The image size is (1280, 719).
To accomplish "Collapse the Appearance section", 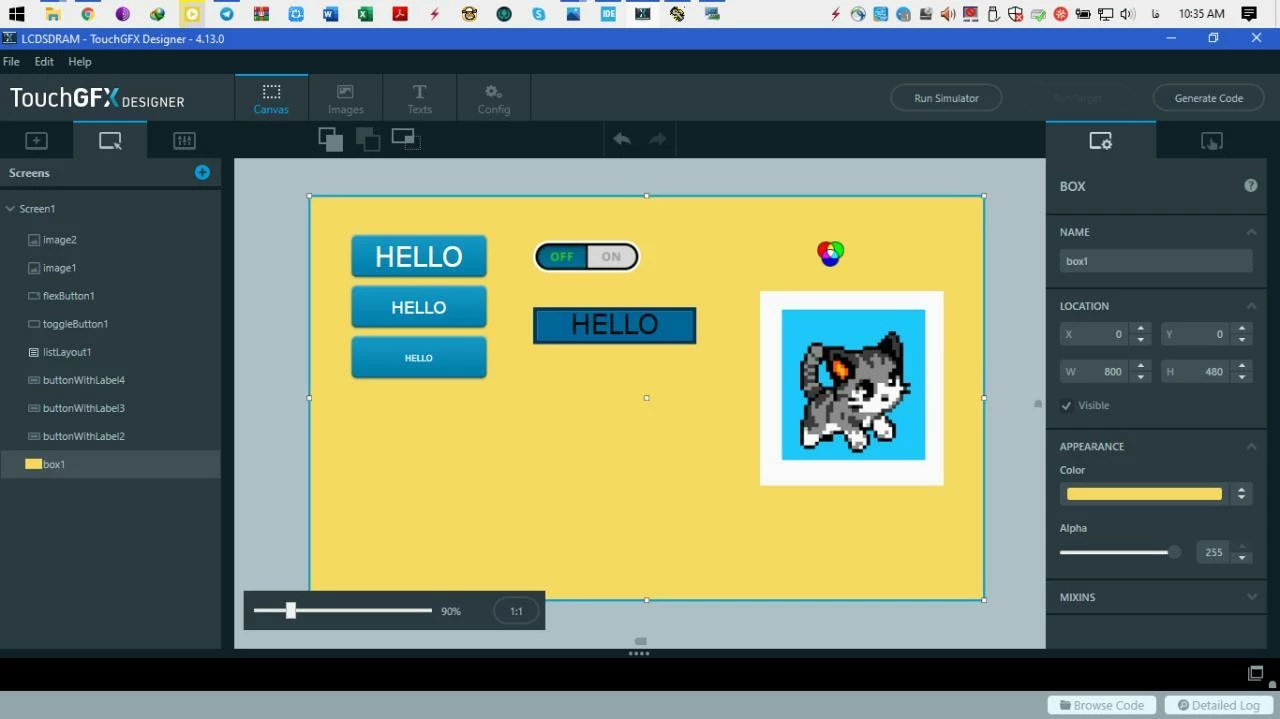I will click(x=1251, y=446).
